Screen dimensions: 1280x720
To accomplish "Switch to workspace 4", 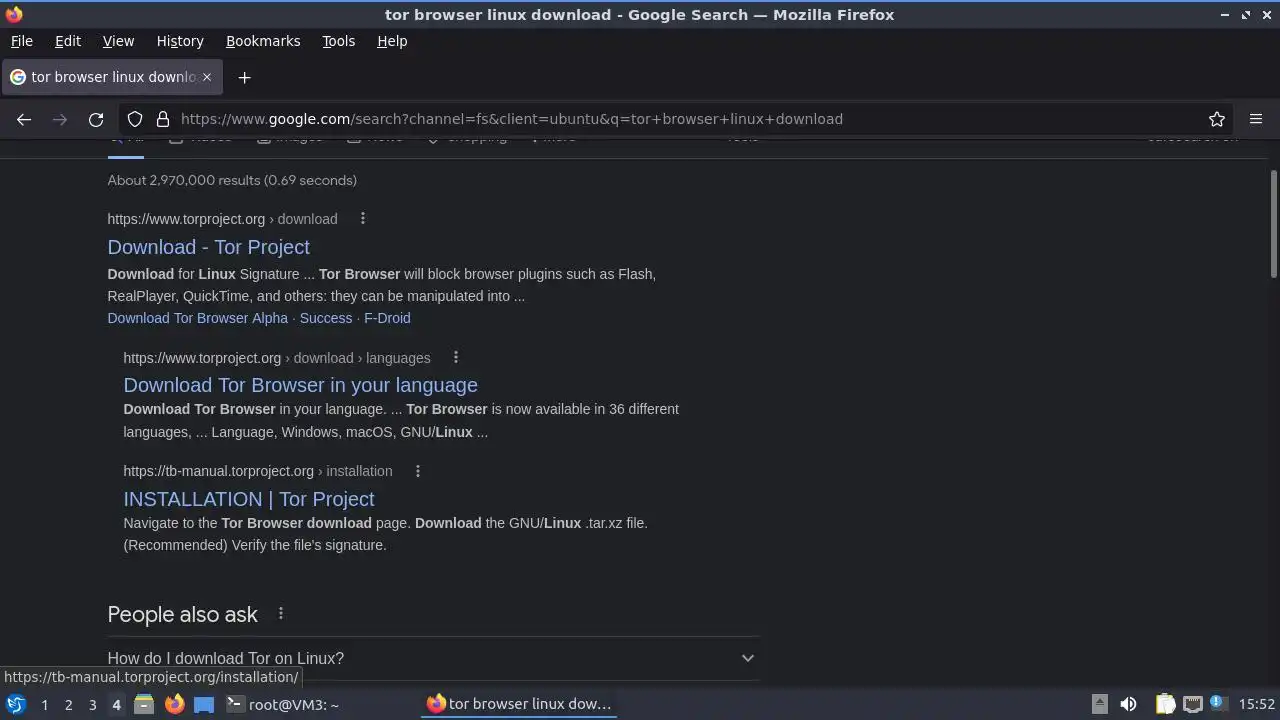I will tap(116, 705).
